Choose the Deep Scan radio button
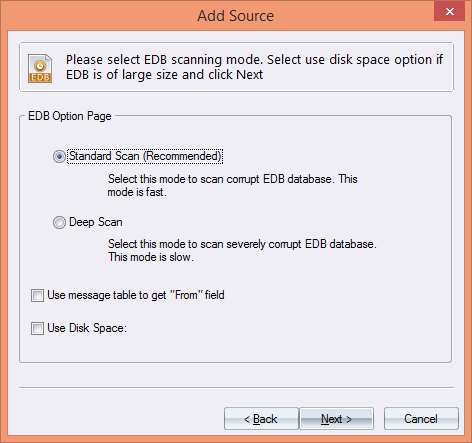Viewport: 472px width, 443px height. click(59, 222)
